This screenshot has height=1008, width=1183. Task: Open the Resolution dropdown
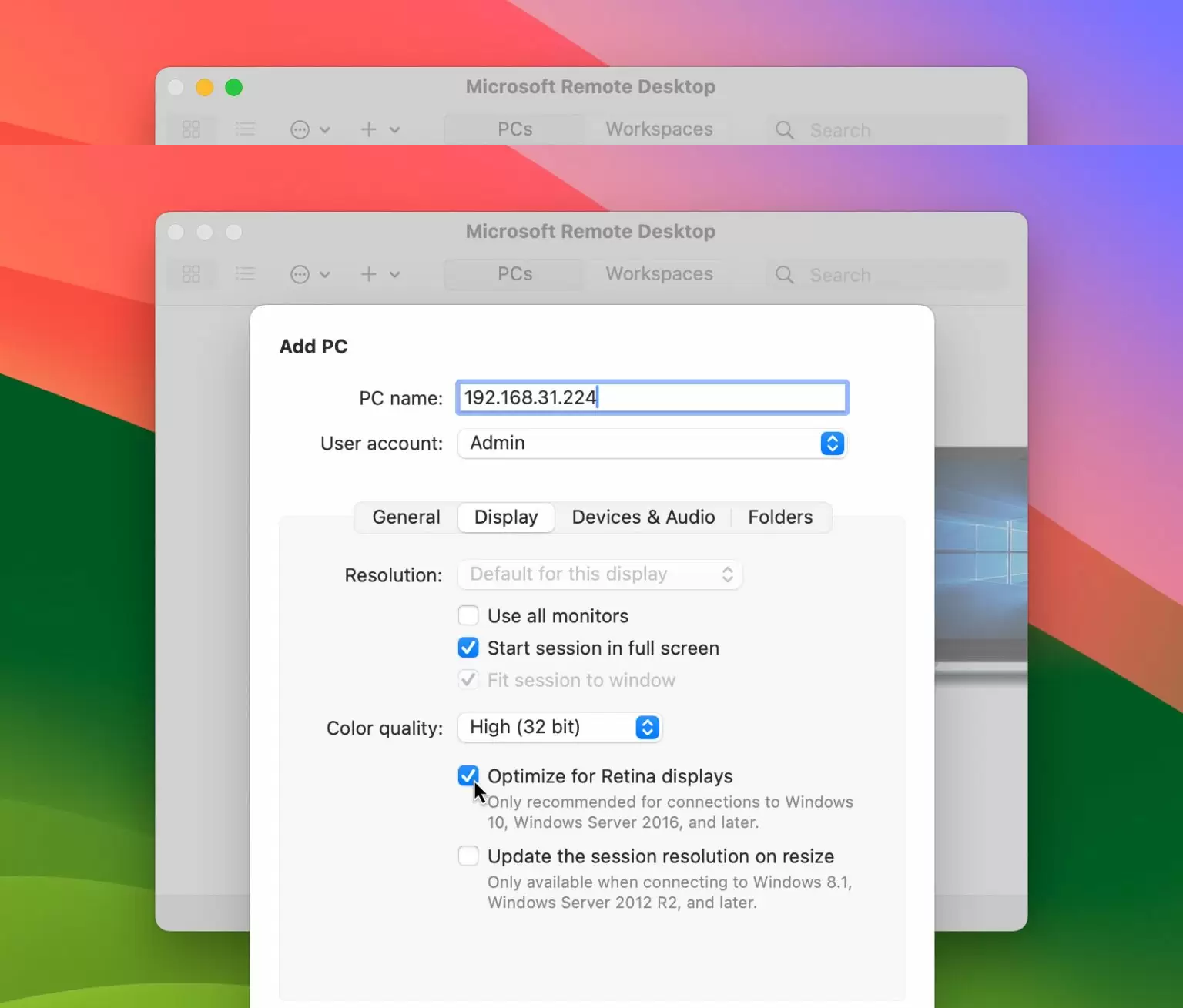click(600, 574)
